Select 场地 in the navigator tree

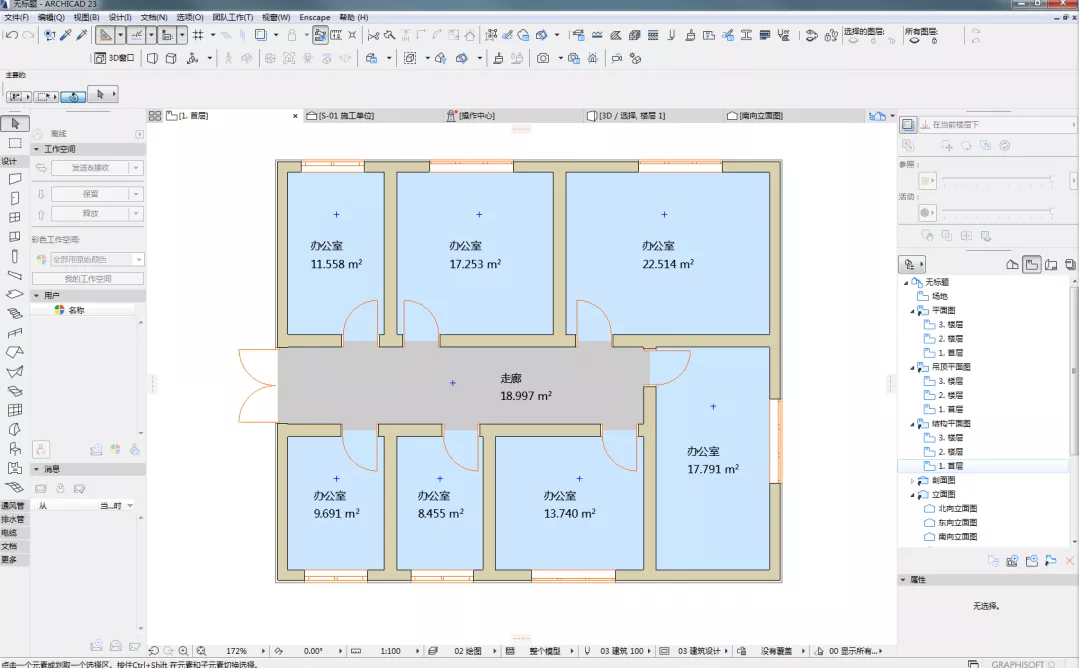tap(939, 296)
